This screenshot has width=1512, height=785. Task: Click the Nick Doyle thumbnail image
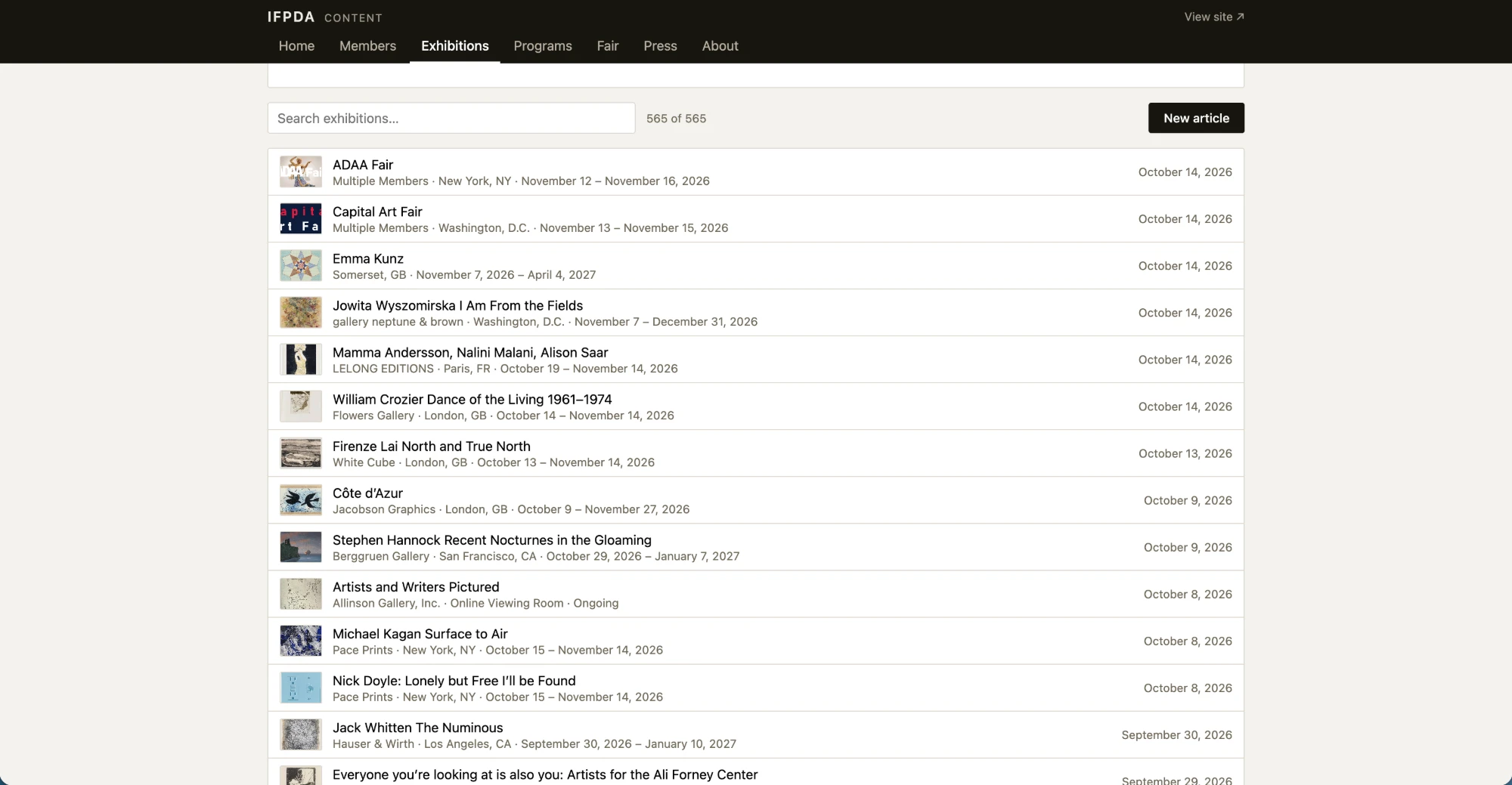301,688
